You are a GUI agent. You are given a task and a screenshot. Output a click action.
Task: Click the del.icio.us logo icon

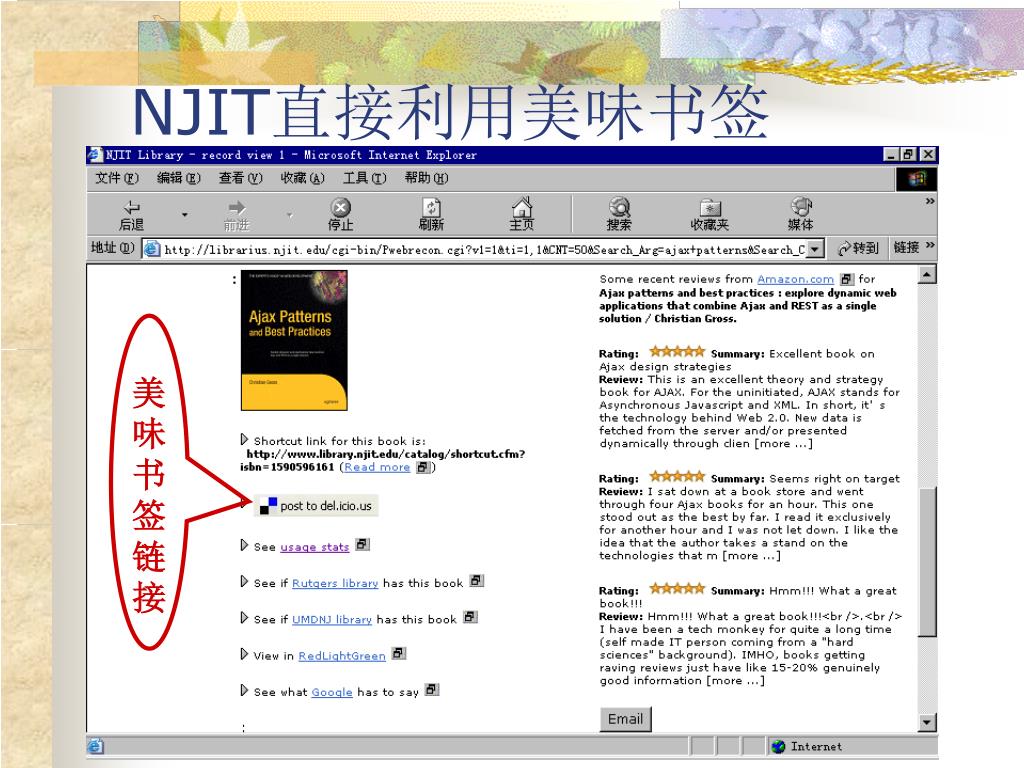click(x=268, y=506)
